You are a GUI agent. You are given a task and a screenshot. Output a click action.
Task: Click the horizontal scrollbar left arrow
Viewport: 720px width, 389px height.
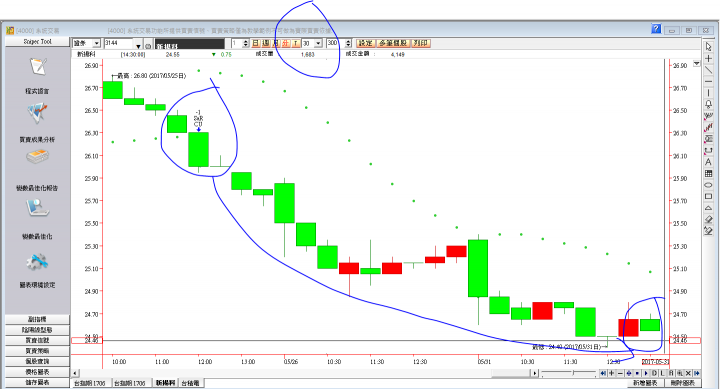[x=75, y=373]
